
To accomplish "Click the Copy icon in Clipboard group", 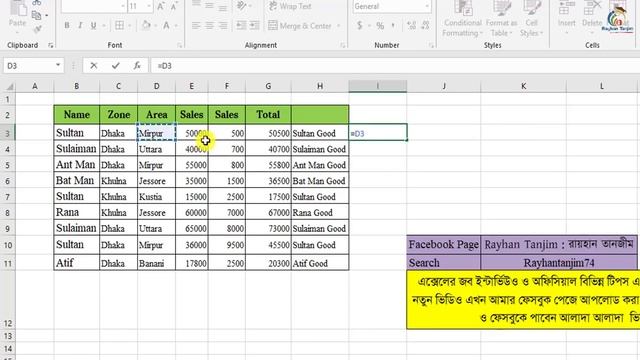I will pyautogui.click(x=36, y=15).
